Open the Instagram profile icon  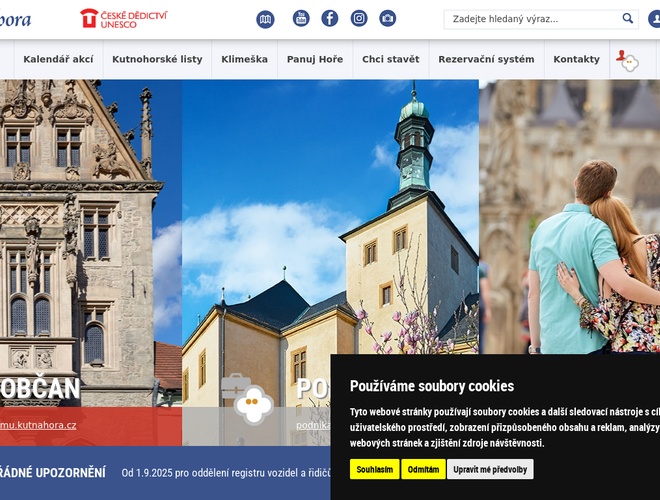coord(359,19)
